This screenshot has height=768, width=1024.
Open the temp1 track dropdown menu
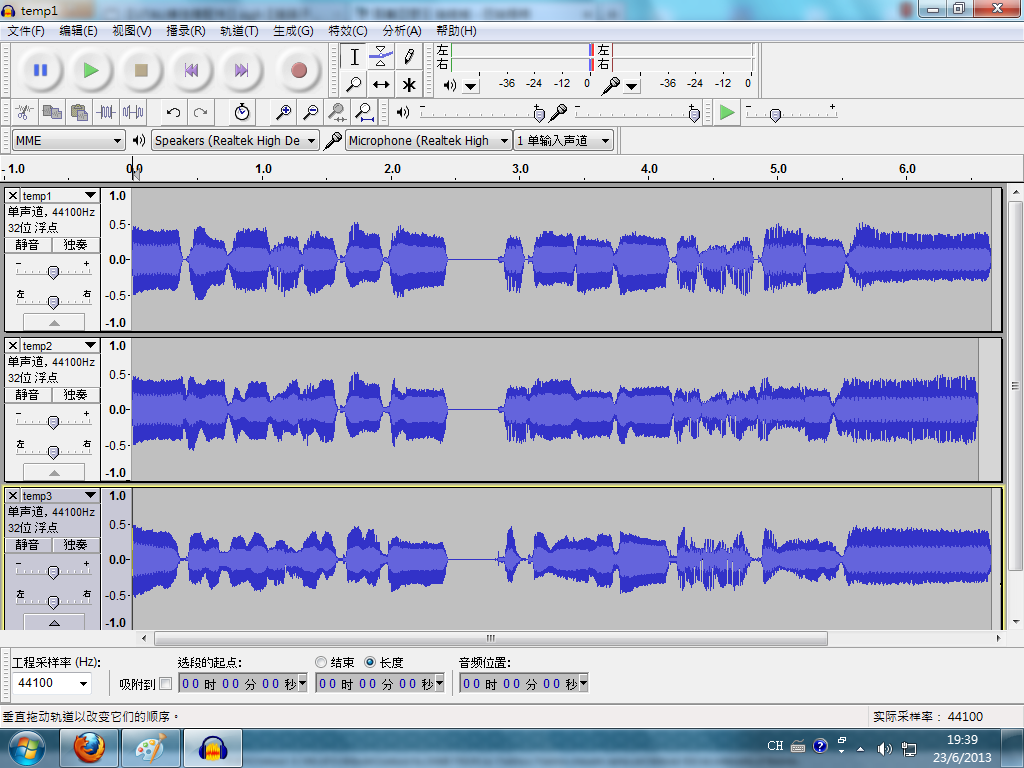pos(91,195)
